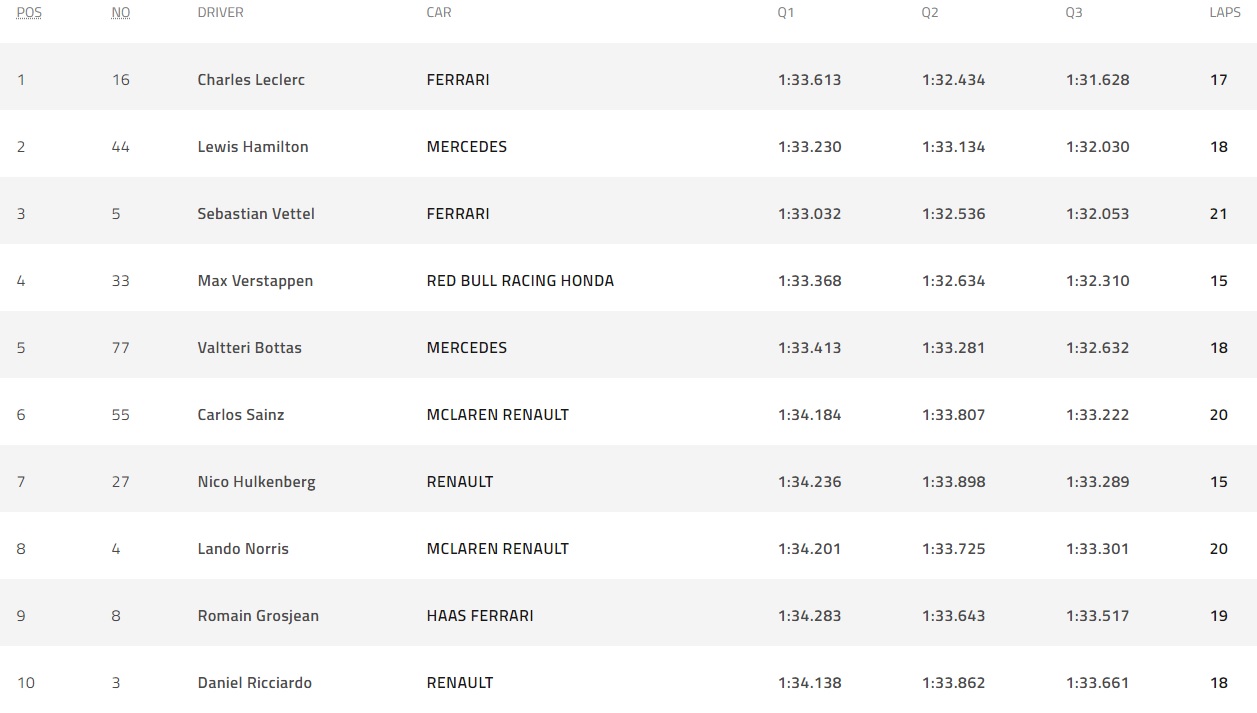Click the LAPS column header
The width and height of the screenshot is (1257, 713).
pos(1225,13)
